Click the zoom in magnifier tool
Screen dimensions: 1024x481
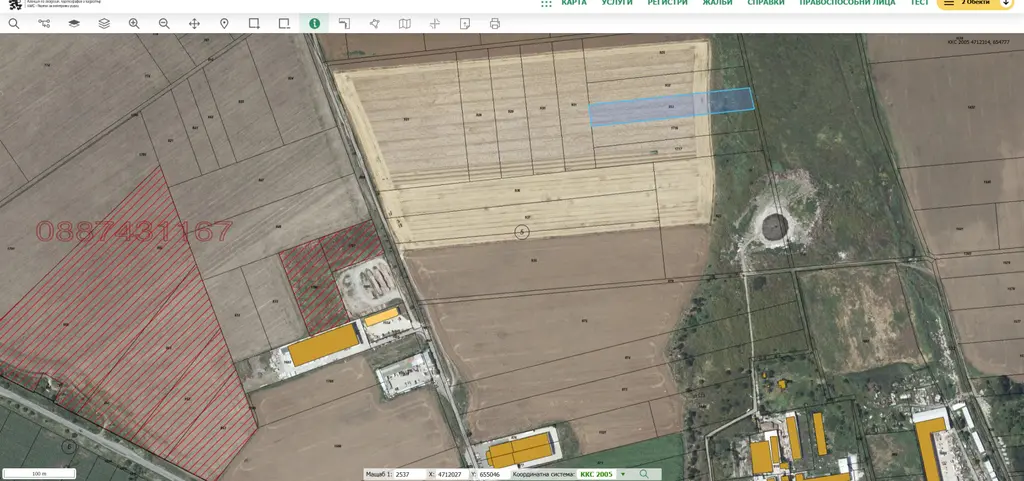[x=134, y=23]
